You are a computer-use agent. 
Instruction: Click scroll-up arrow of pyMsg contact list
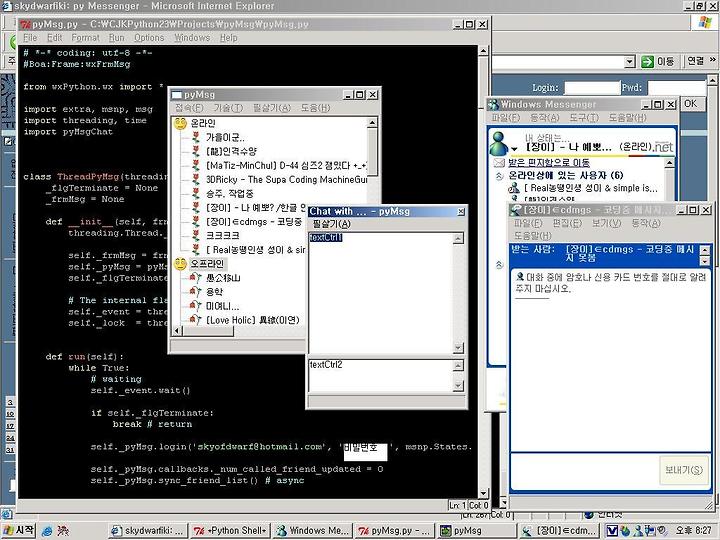coord(372,122)
